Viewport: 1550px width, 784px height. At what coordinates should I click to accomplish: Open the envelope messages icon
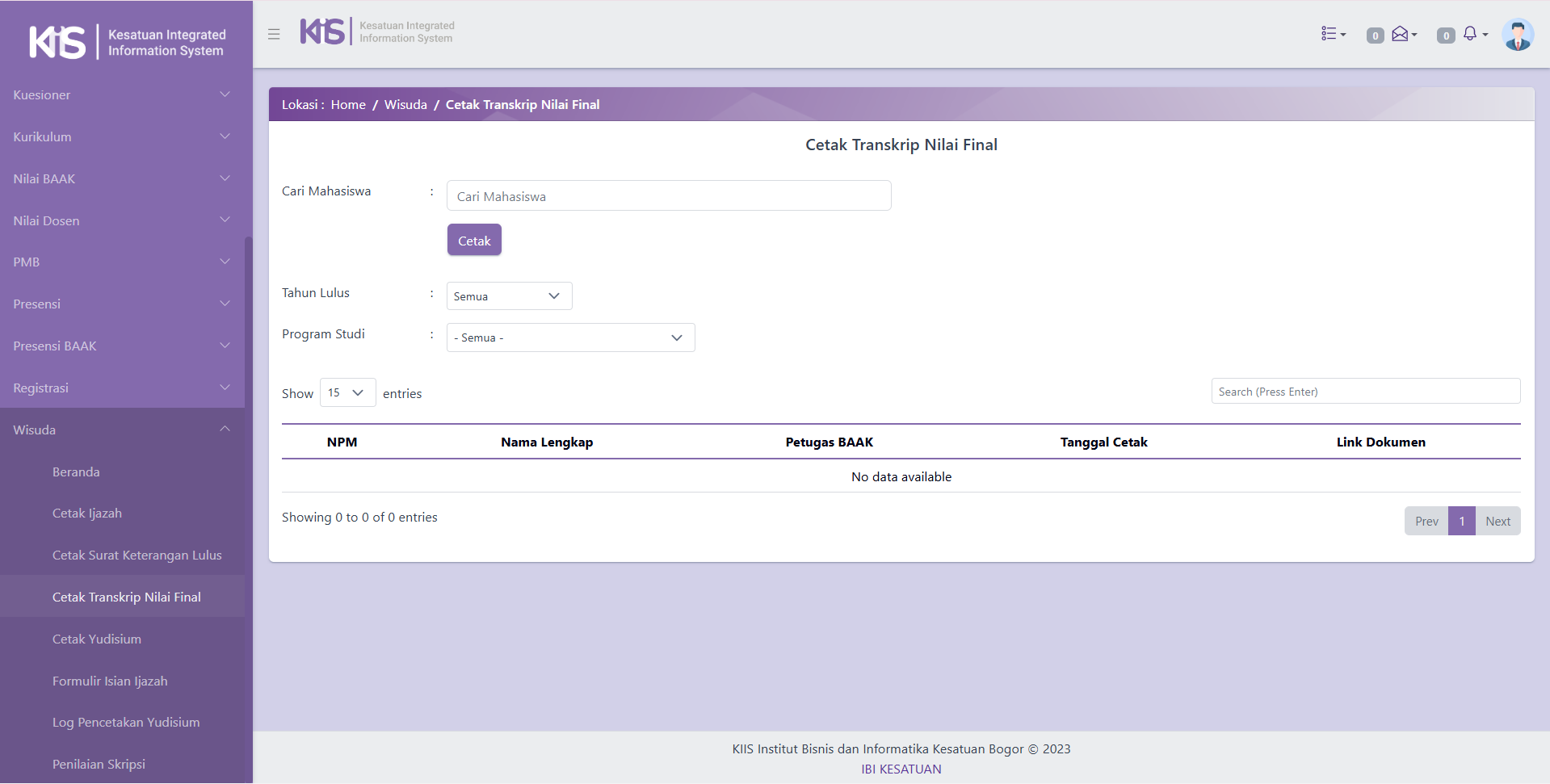point(1403,34)
